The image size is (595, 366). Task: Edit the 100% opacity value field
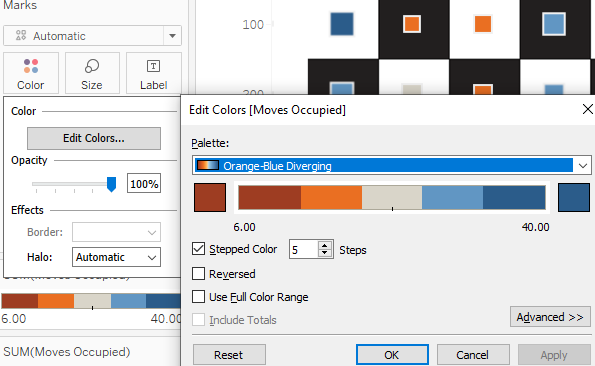pyautogui.click(x=144, y=184)
